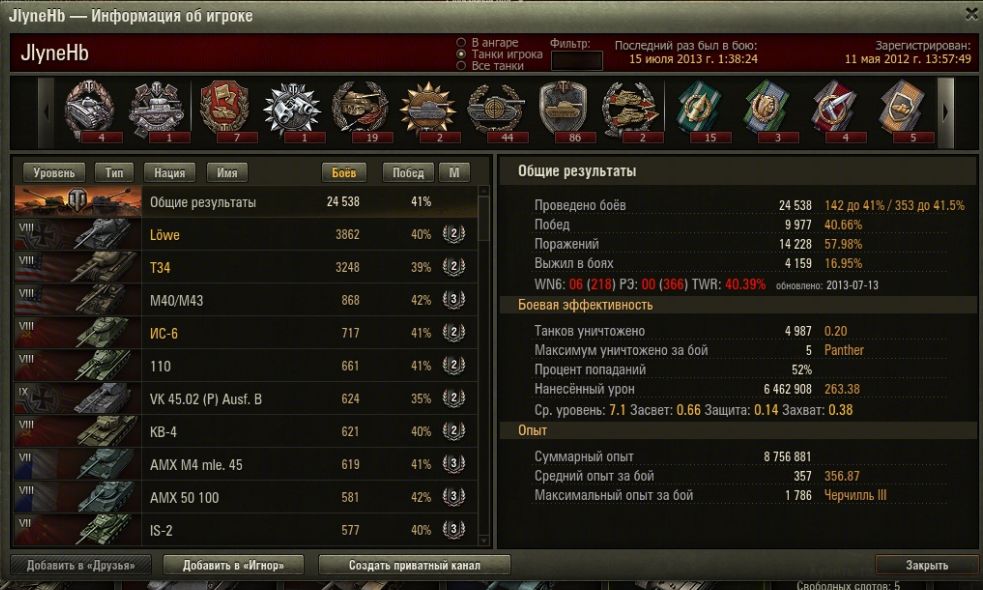Click the 'Добавить в «Друзья»' button
This screenshot has width=983, height=590.
click(81, 565)
